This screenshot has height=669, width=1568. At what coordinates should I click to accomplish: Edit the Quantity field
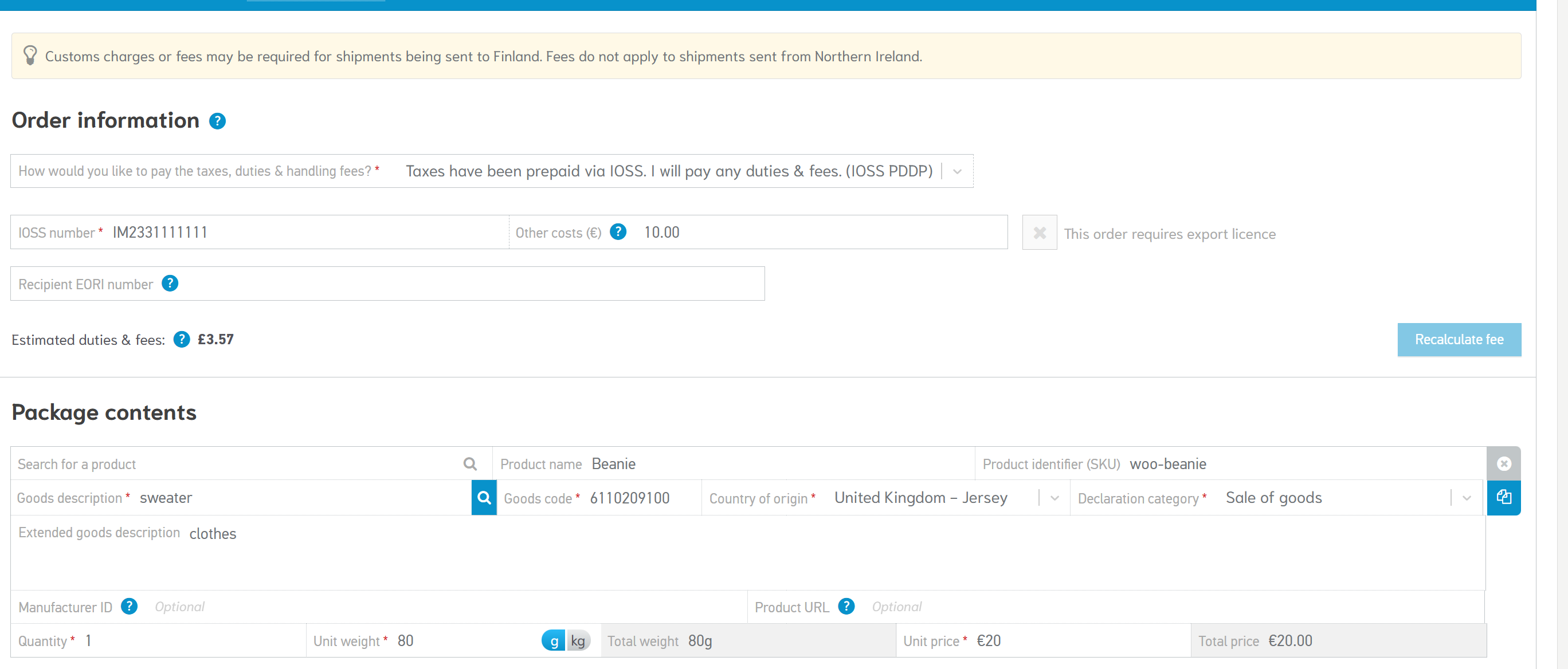158,641
